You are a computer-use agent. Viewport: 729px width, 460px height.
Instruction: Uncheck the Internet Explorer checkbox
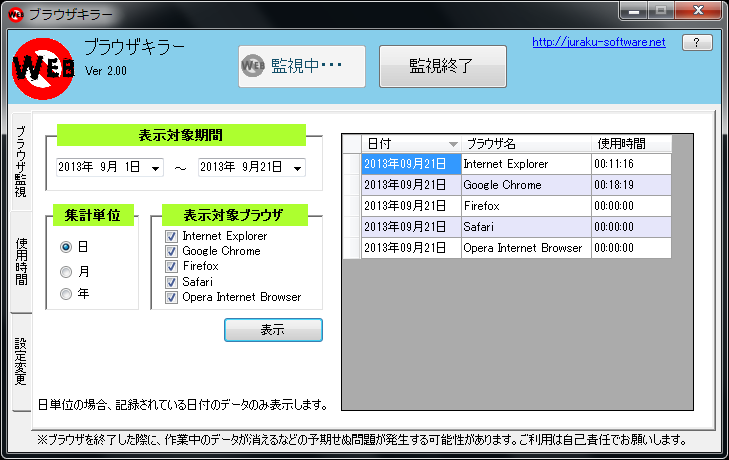[171, 236]
